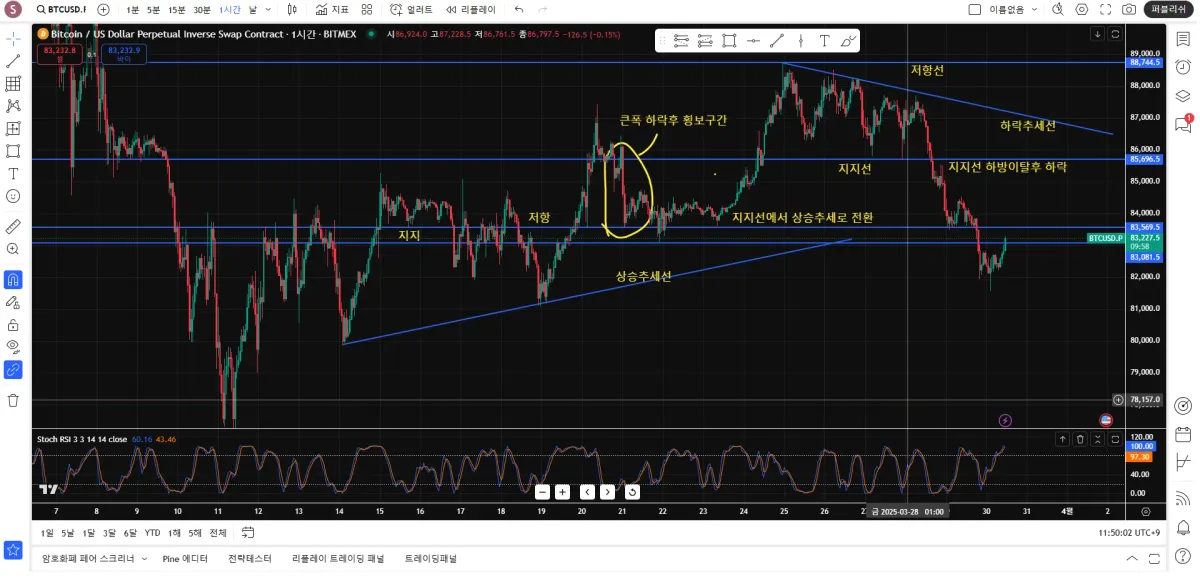Image resolution: width=1200 pixels, height=582 pixels.
Task: Select text tool in floating drawing toolbar
Action: [825, 41]
